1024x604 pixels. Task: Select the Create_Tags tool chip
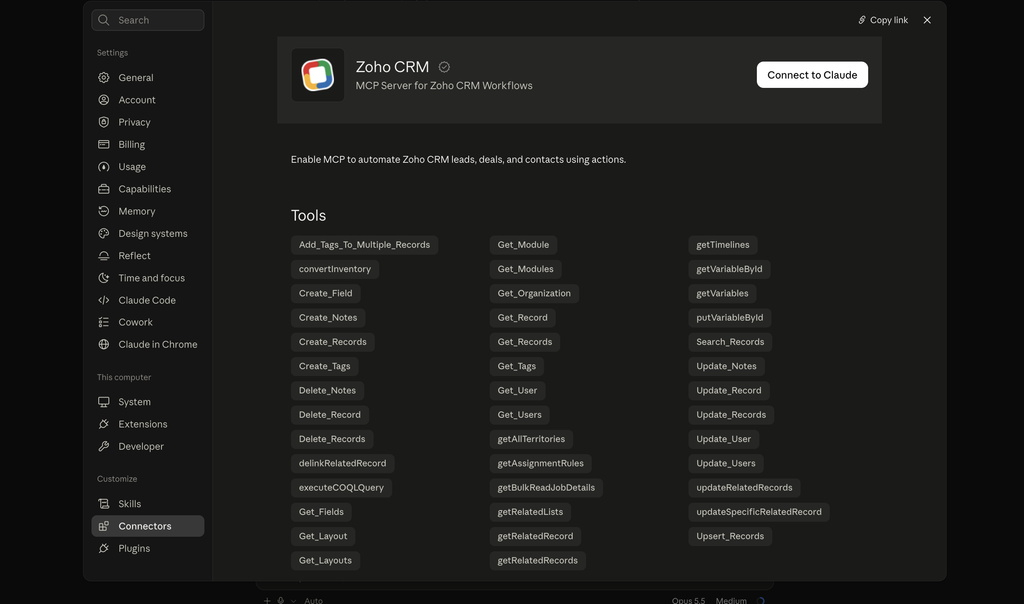[x=325, y=366]
